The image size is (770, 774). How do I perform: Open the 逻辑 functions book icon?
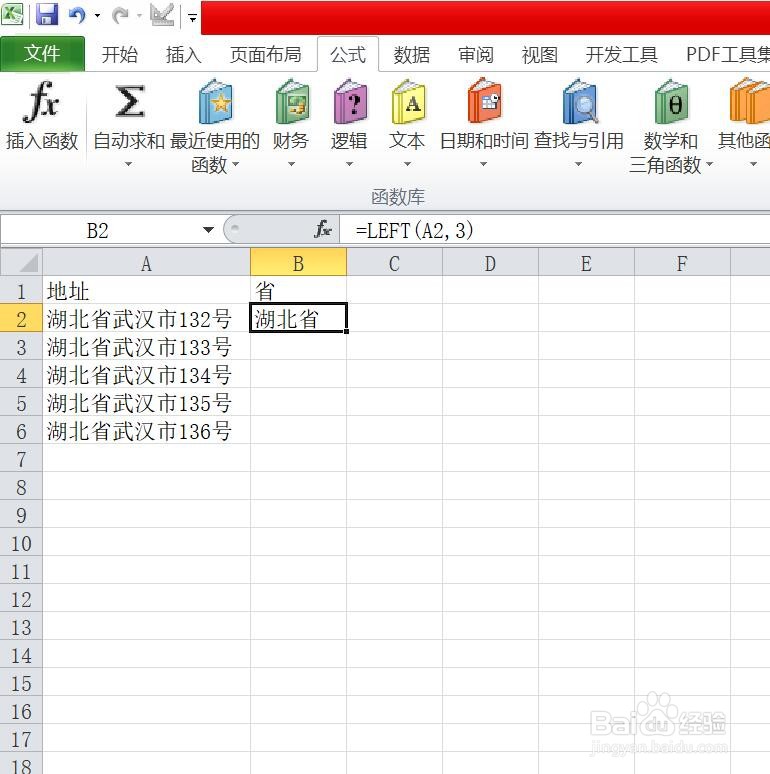click(x=350, y=102)
